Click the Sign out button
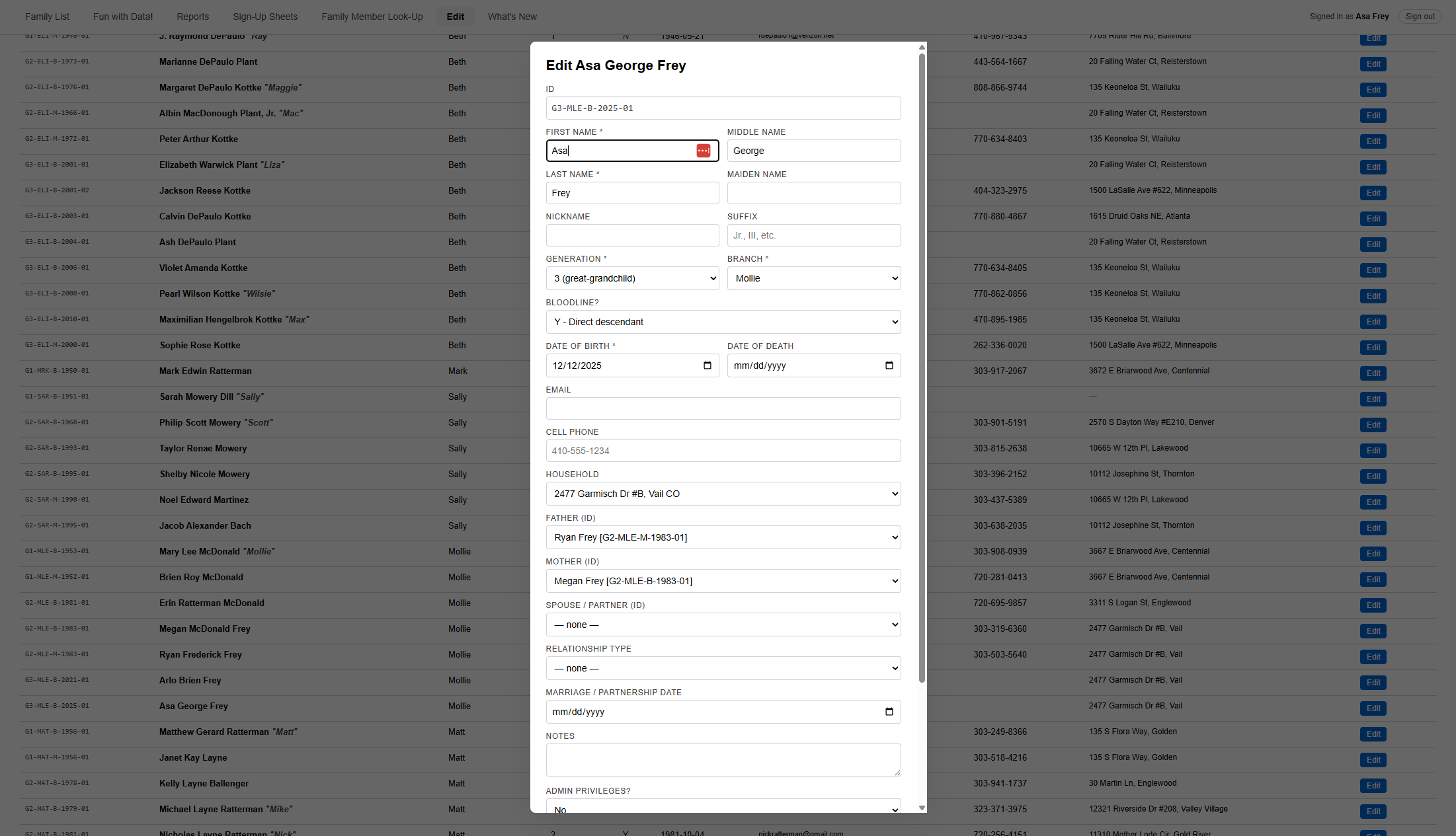1456x836 pixels. [x=1420, y=17]
